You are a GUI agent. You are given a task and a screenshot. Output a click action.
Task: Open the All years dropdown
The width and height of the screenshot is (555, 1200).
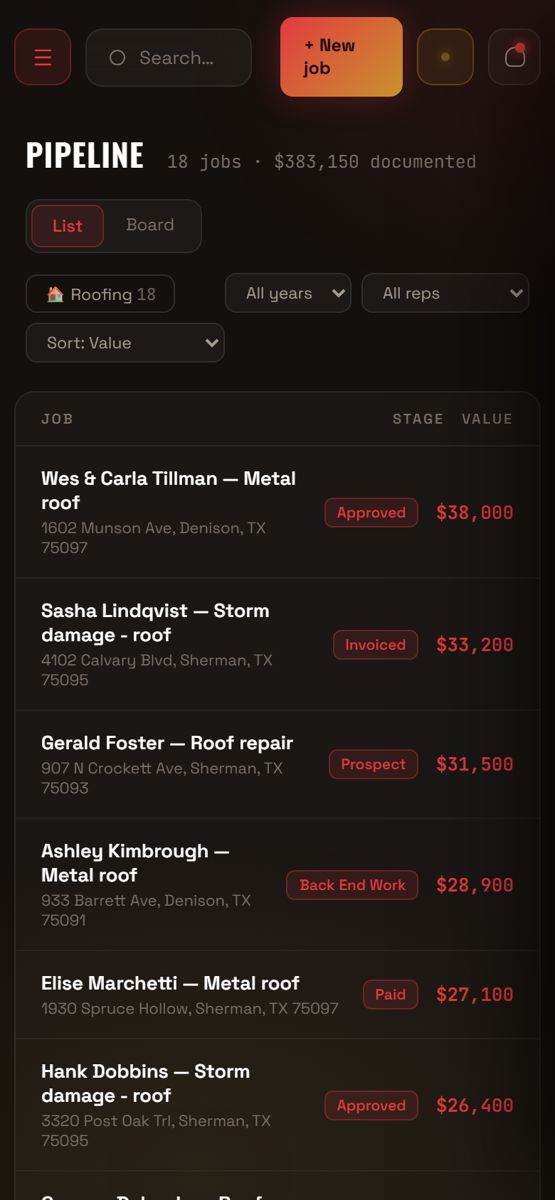(288, 293)
